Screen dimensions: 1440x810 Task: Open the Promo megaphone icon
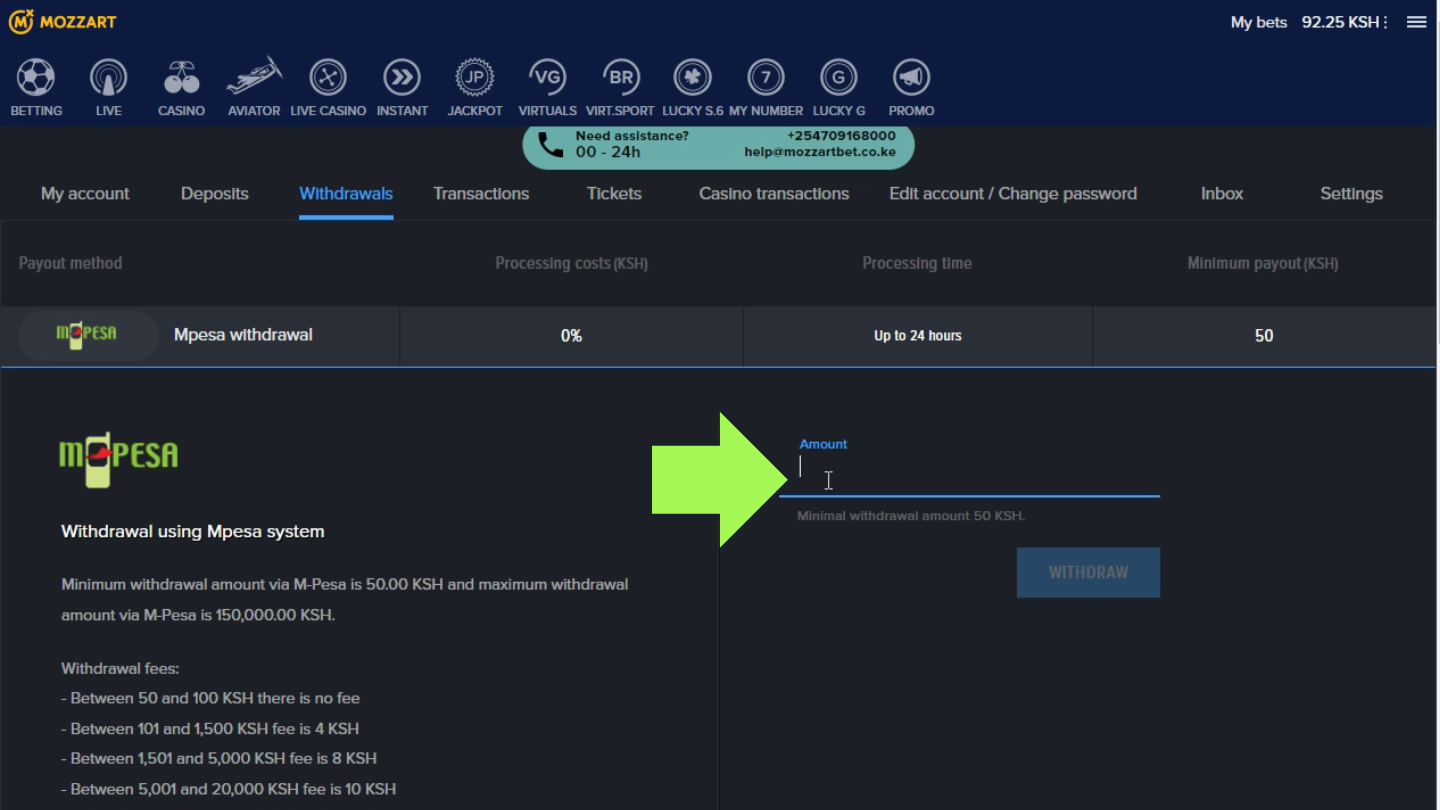[x=911, y=78]
